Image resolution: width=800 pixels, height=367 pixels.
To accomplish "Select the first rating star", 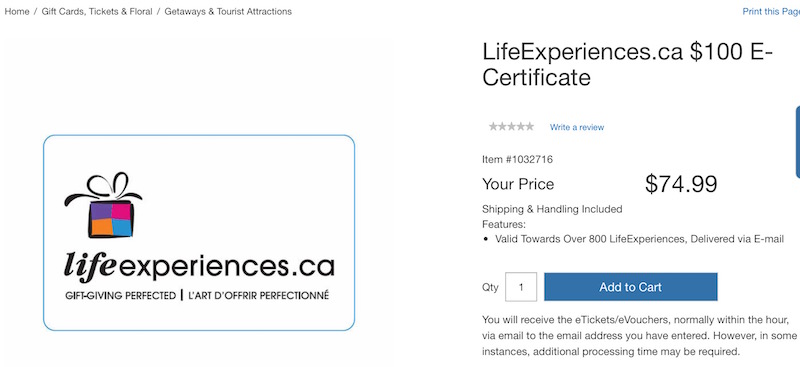I will (x=493, y=126).
